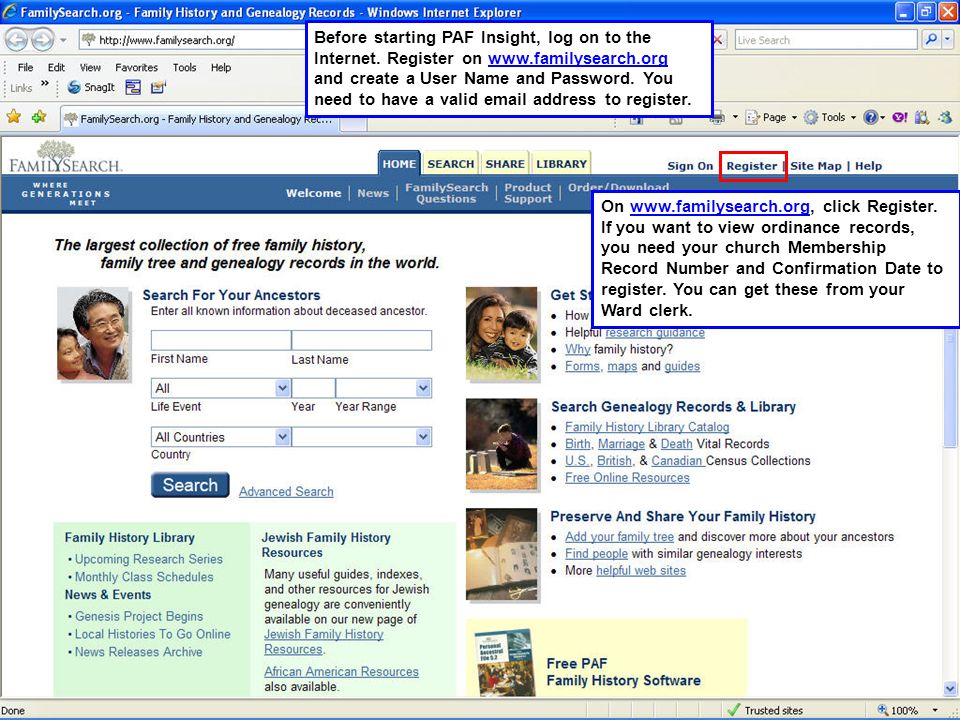Click the blue question-mark Help icon
Viewport: 960px width, 720px height.
870,117
